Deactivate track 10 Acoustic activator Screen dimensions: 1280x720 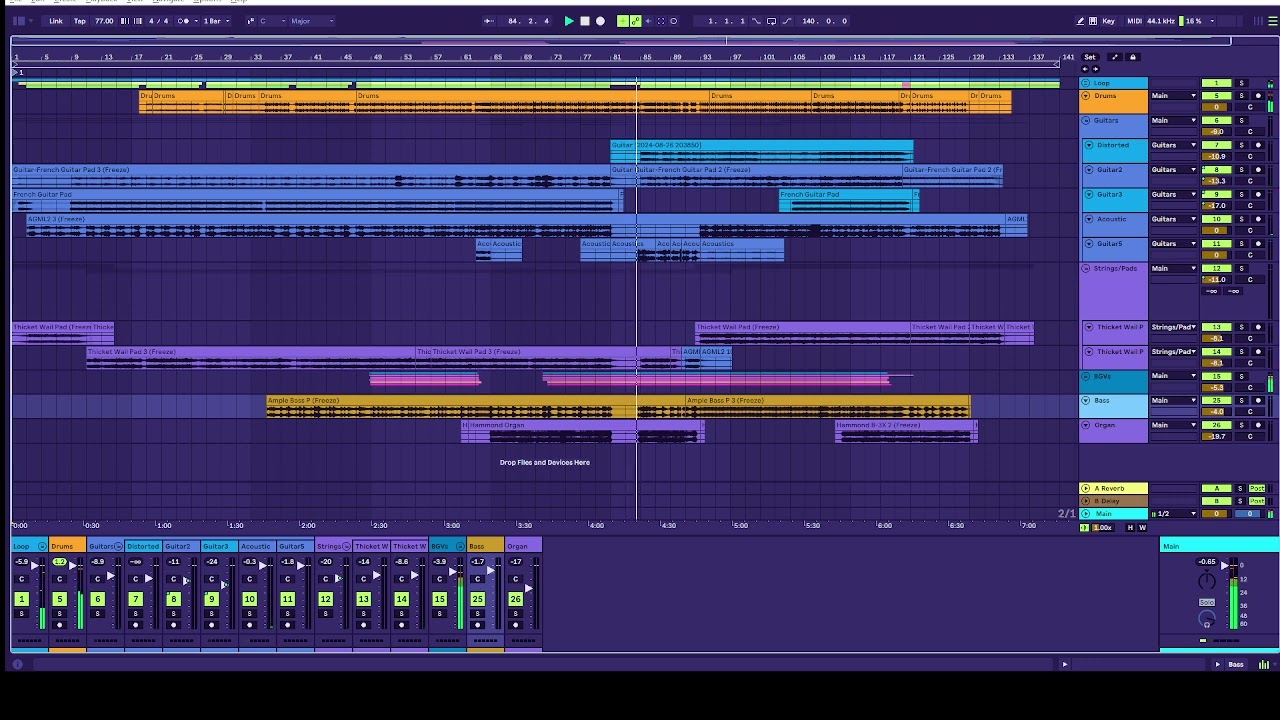pos(1216,219)
